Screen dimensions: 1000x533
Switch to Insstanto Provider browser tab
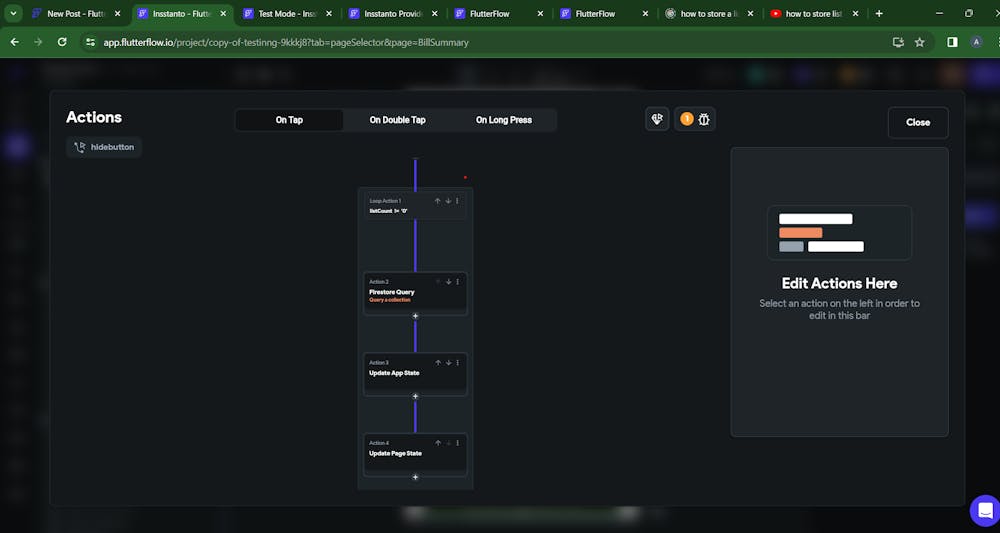393,13
